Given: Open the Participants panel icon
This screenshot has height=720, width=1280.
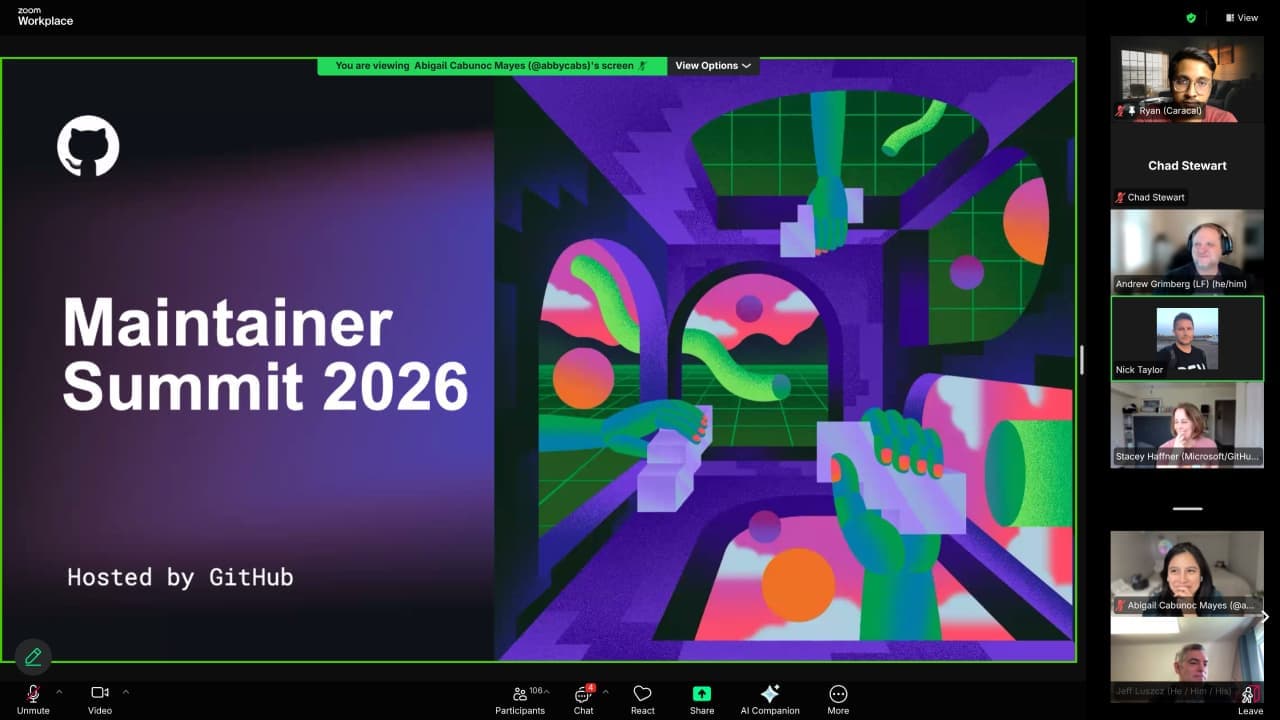Looking at the screenshot, I should tap(520, 694).
